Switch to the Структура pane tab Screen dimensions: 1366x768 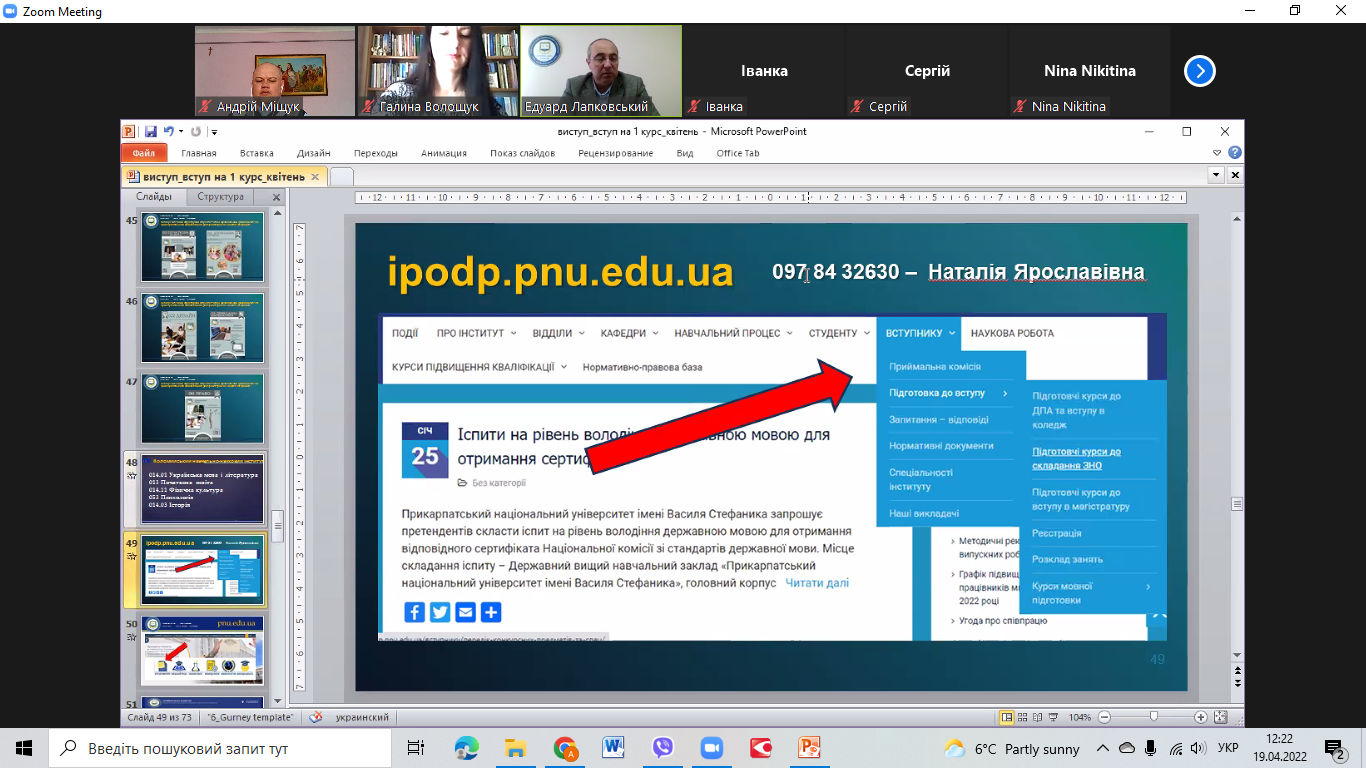pyautogui.click(x=220, y=197)
